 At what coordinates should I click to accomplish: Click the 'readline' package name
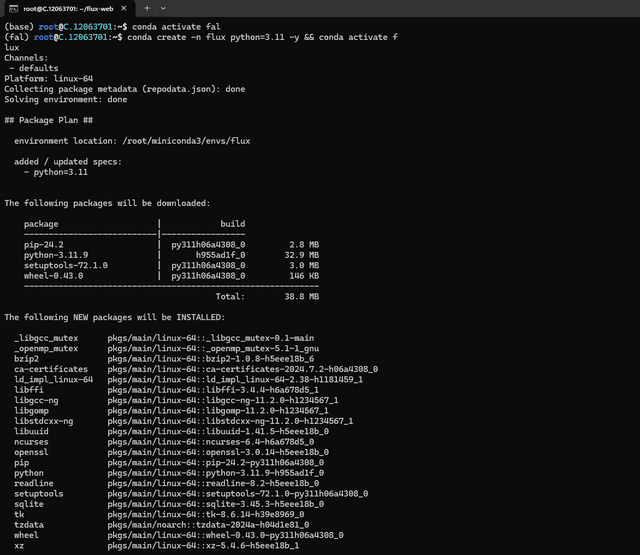(33, 483)
